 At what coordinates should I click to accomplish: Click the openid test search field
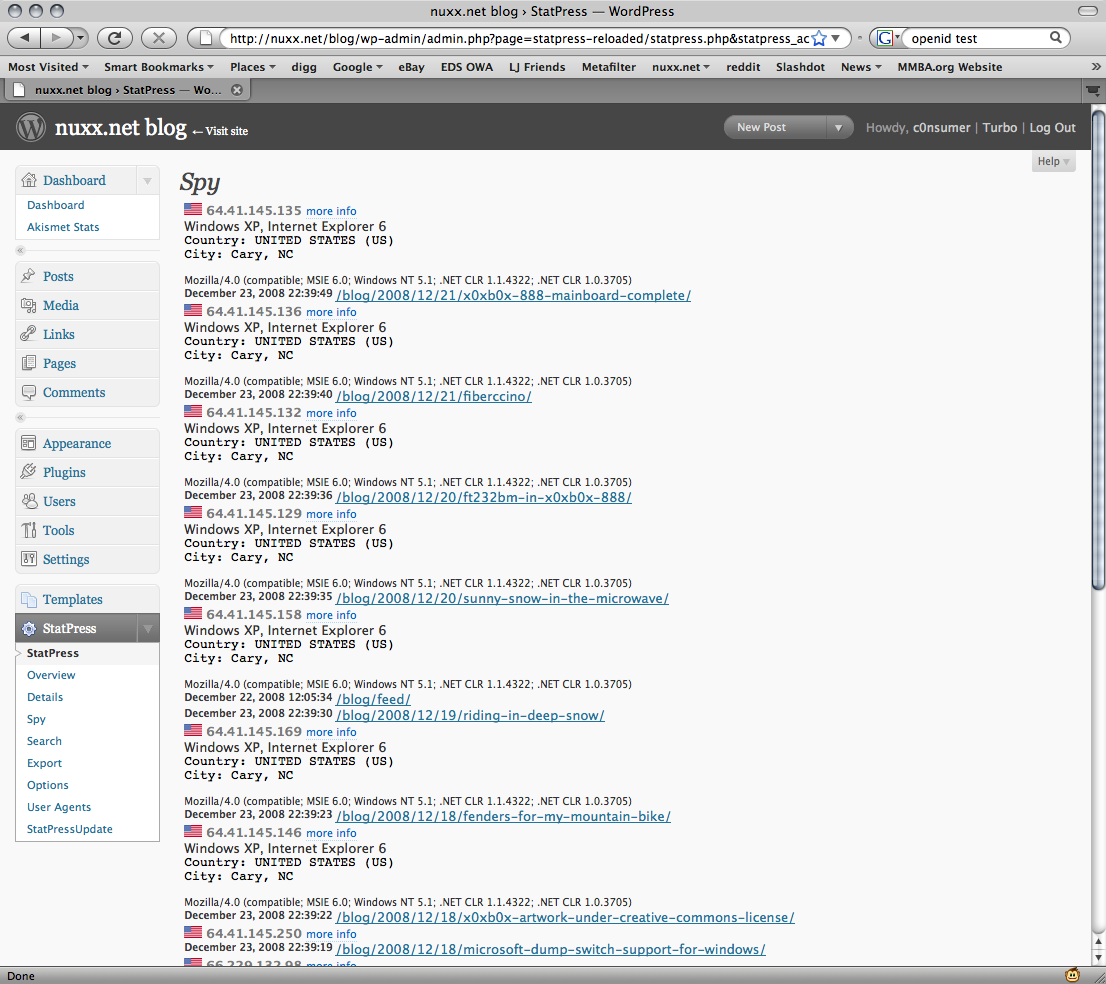977,38
